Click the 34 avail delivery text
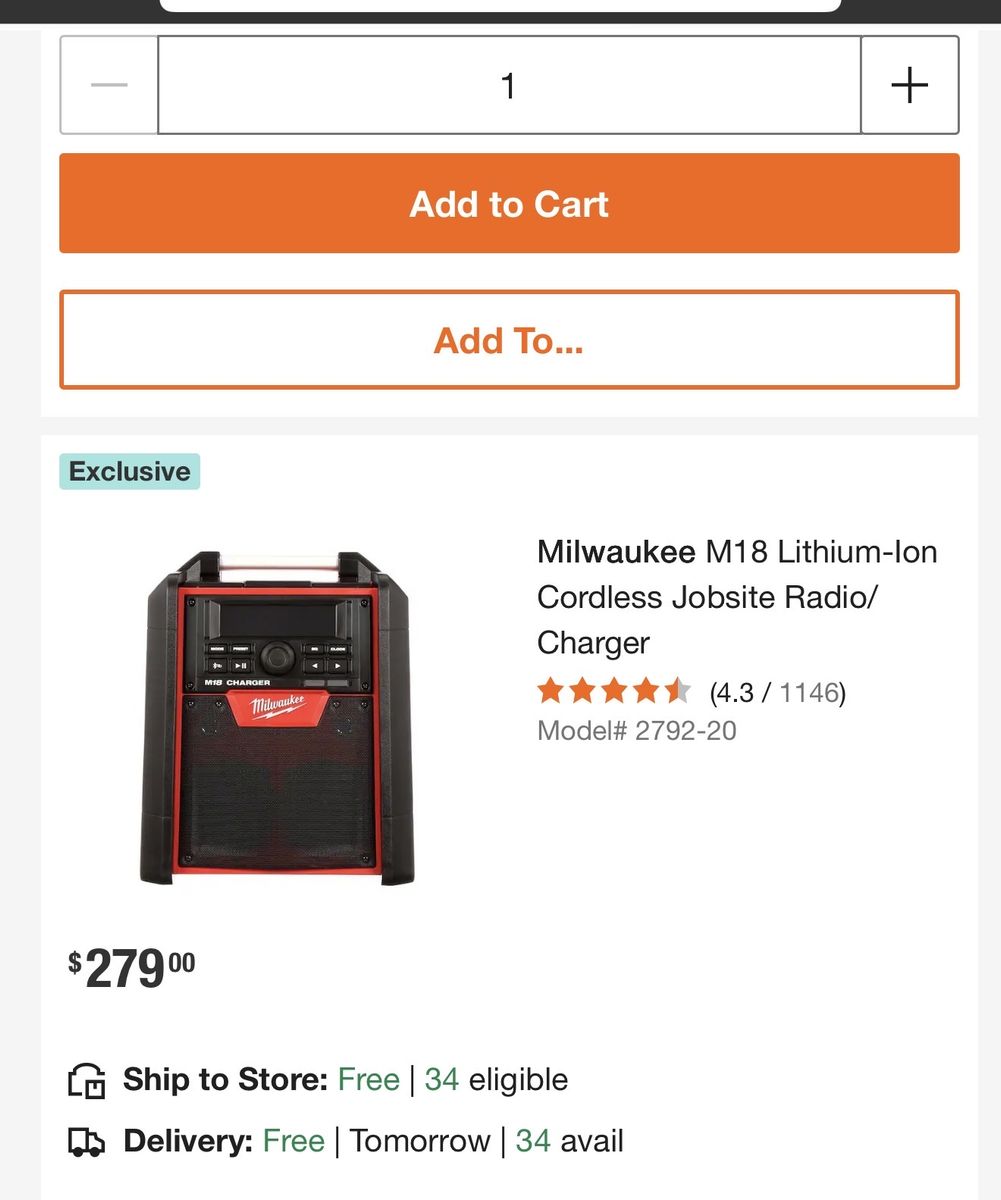The width and height of the screenshot is (1001, 1200). [569, 1141]
